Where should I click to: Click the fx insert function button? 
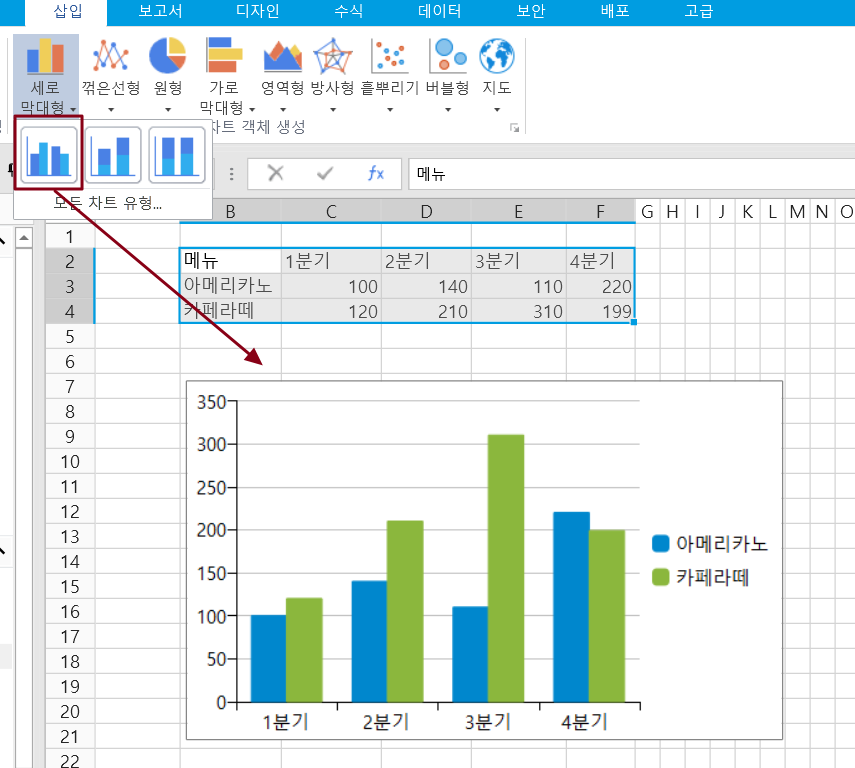(375, 173)
